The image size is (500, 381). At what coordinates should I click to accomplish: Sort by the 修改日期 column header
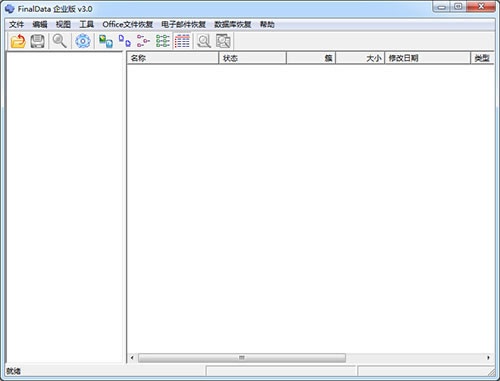pos(428,58)
